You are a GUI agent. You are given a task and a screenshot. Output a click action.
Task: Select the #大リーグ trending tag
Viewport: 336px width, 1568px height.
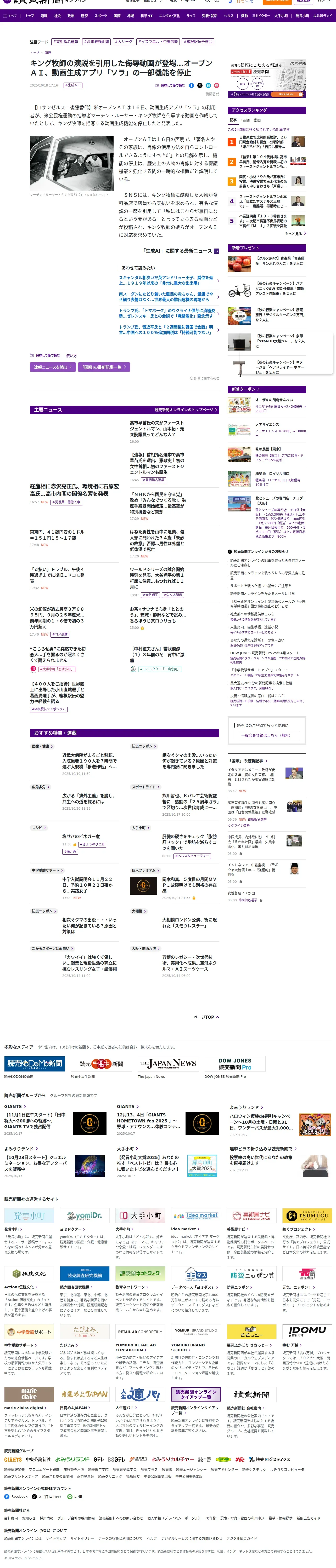coord(123,42)
